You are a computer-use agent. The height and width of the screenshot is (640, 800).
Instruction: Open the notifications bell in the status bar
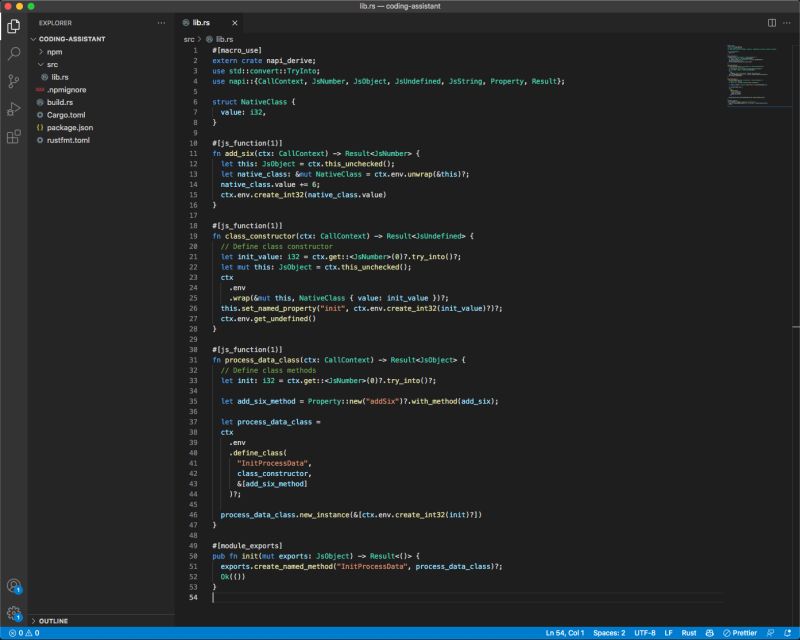[790, 632]
